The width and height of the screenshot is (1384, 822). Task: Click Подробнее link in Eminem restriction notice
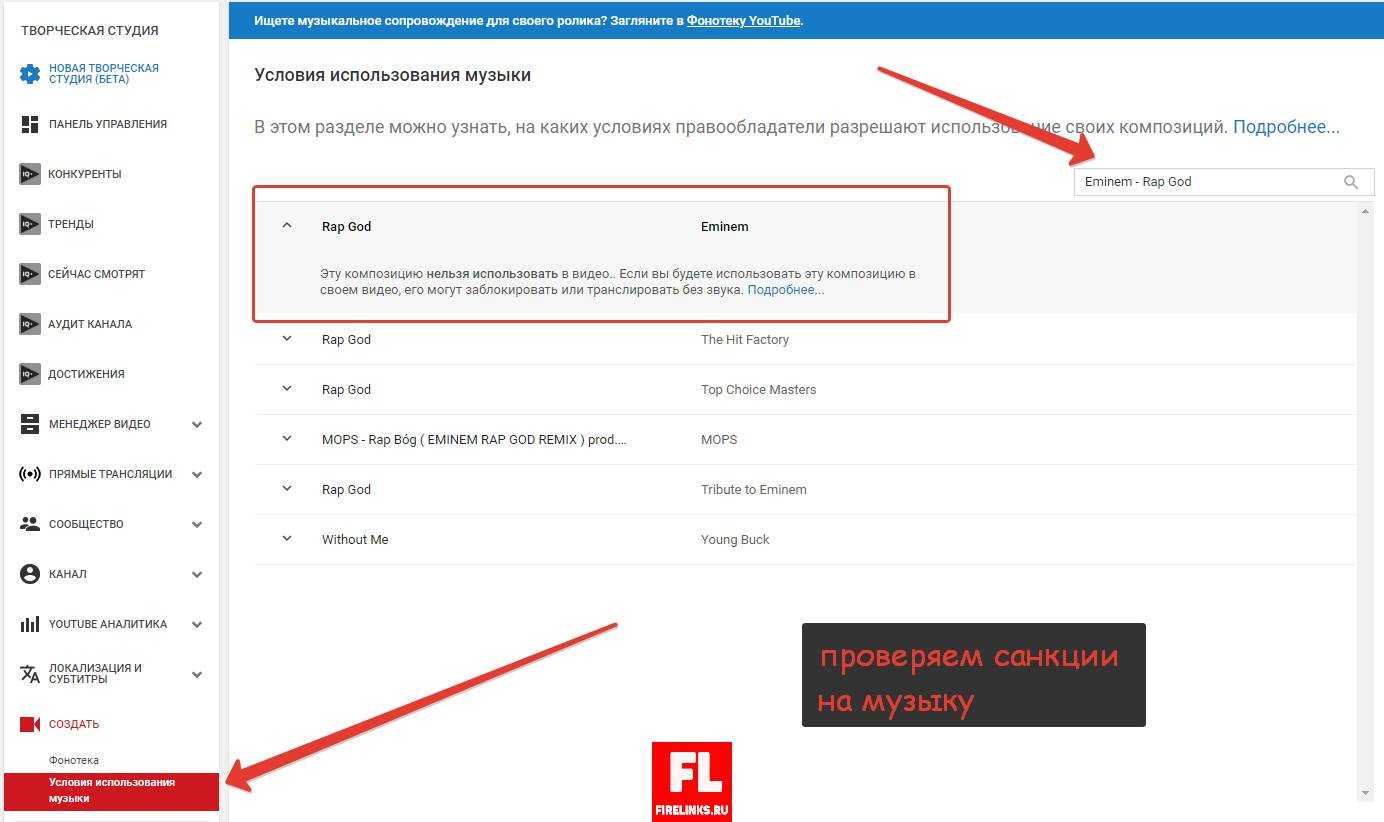point(786,290)
